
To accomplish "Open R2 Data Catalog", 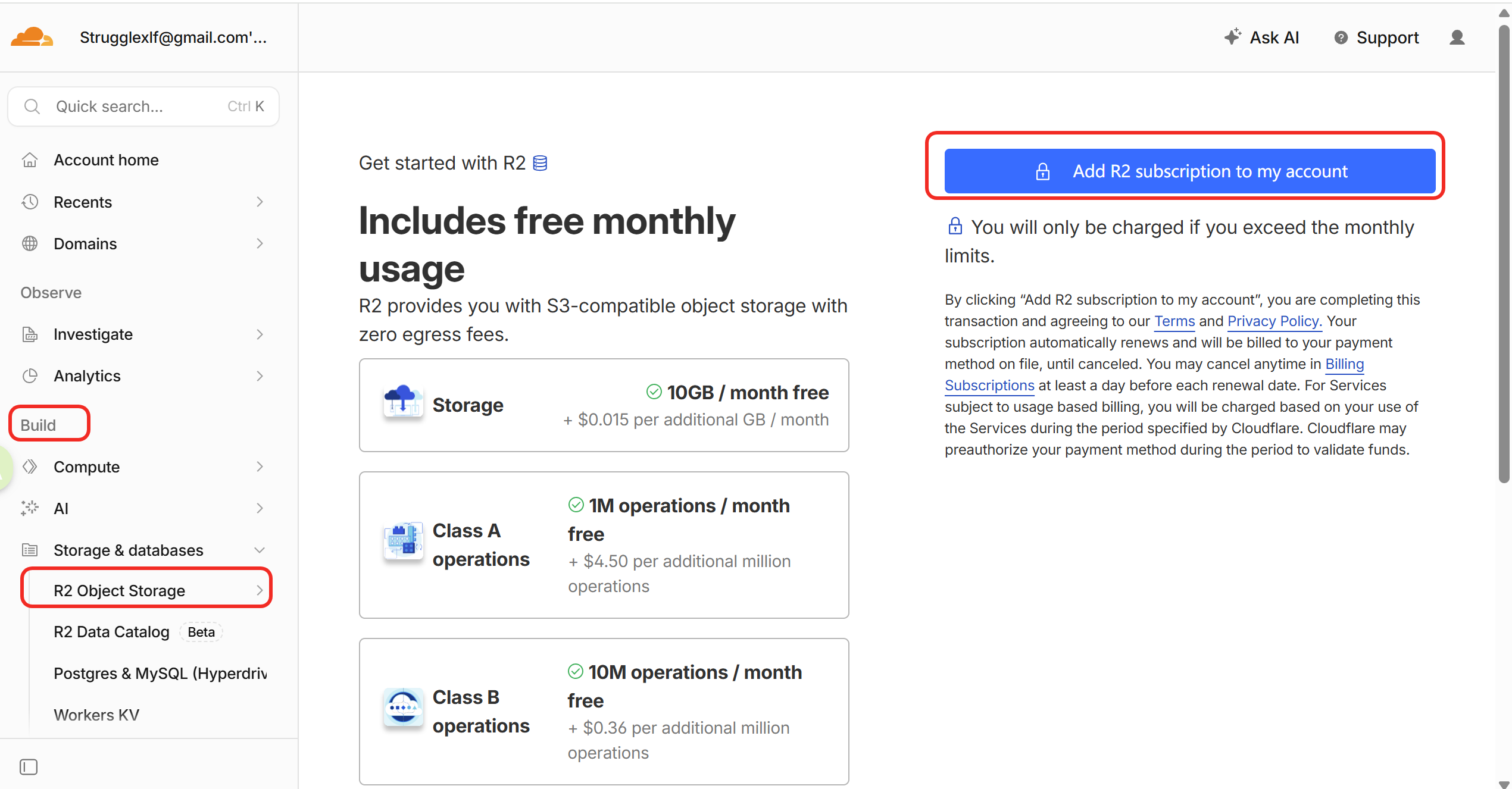I will tap(111, 632).
